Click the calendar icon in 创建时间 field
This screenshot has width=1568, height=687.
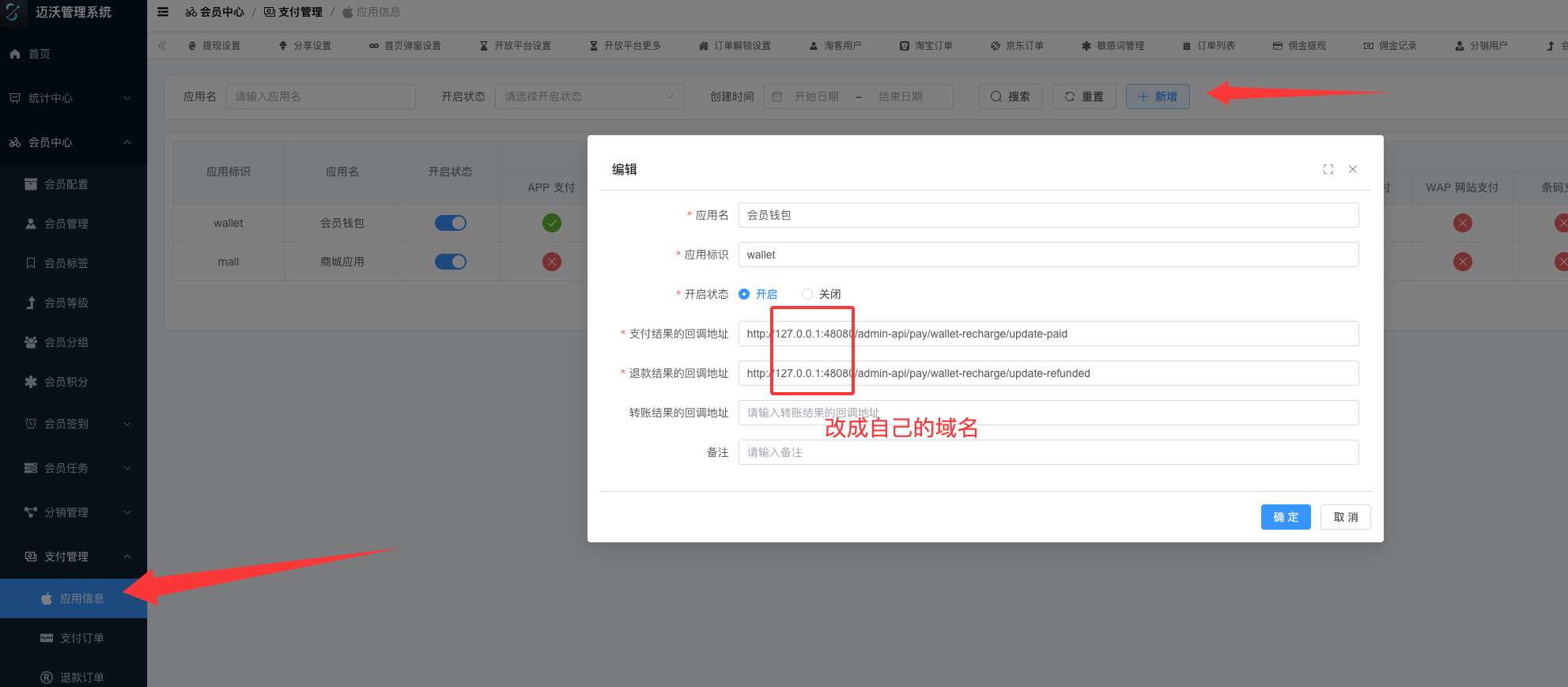pyautogui.click(x=777, y=96)
